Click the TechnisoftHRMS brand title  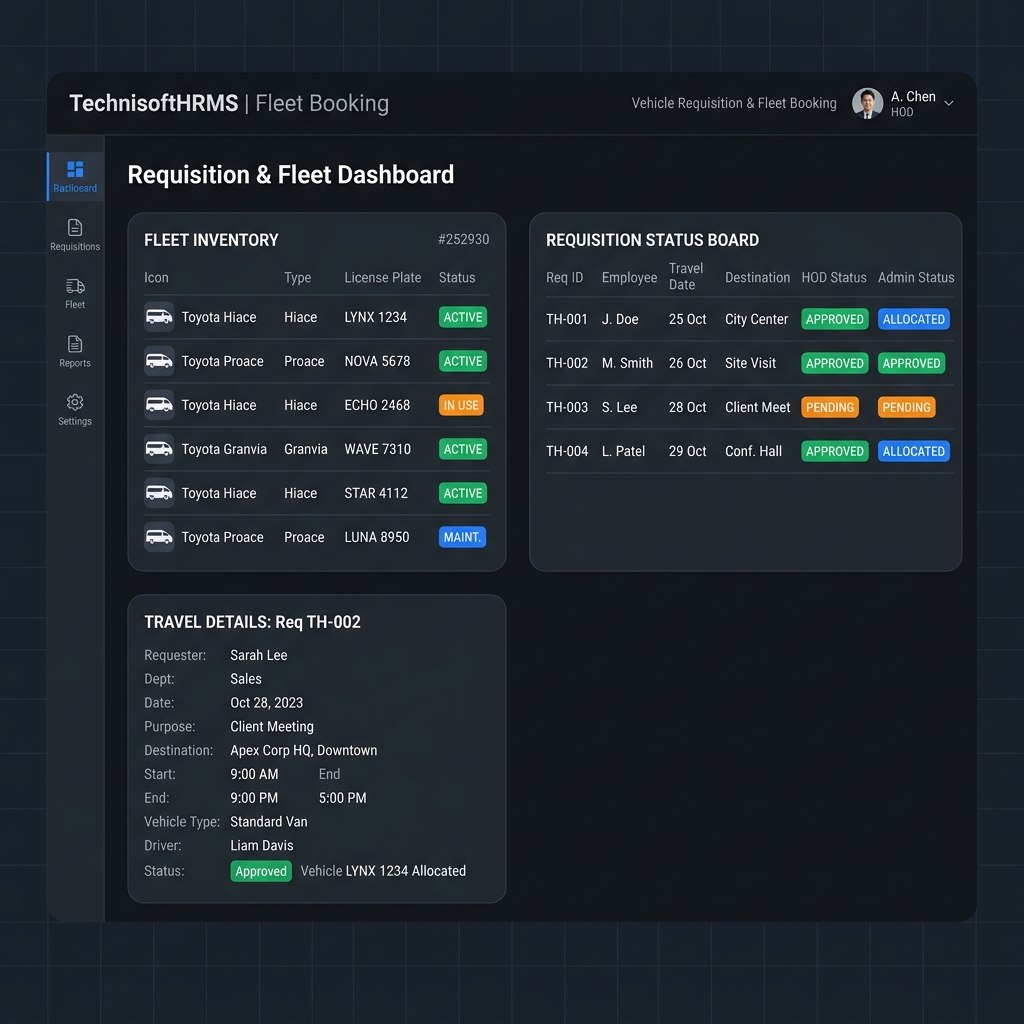coord(153,103)
